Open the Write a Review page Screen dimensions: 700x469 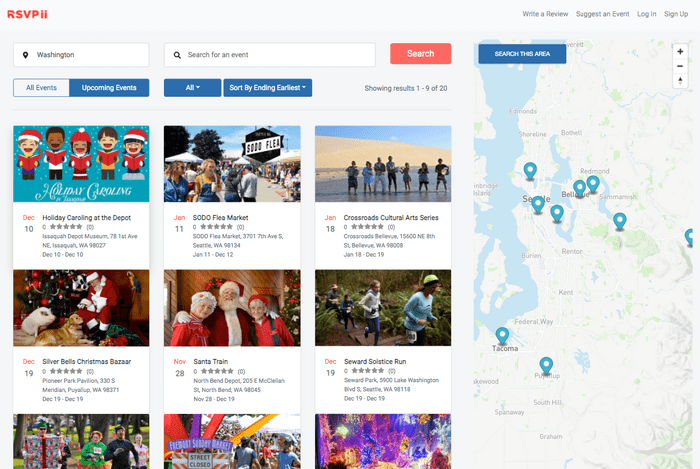coord(546,14)
